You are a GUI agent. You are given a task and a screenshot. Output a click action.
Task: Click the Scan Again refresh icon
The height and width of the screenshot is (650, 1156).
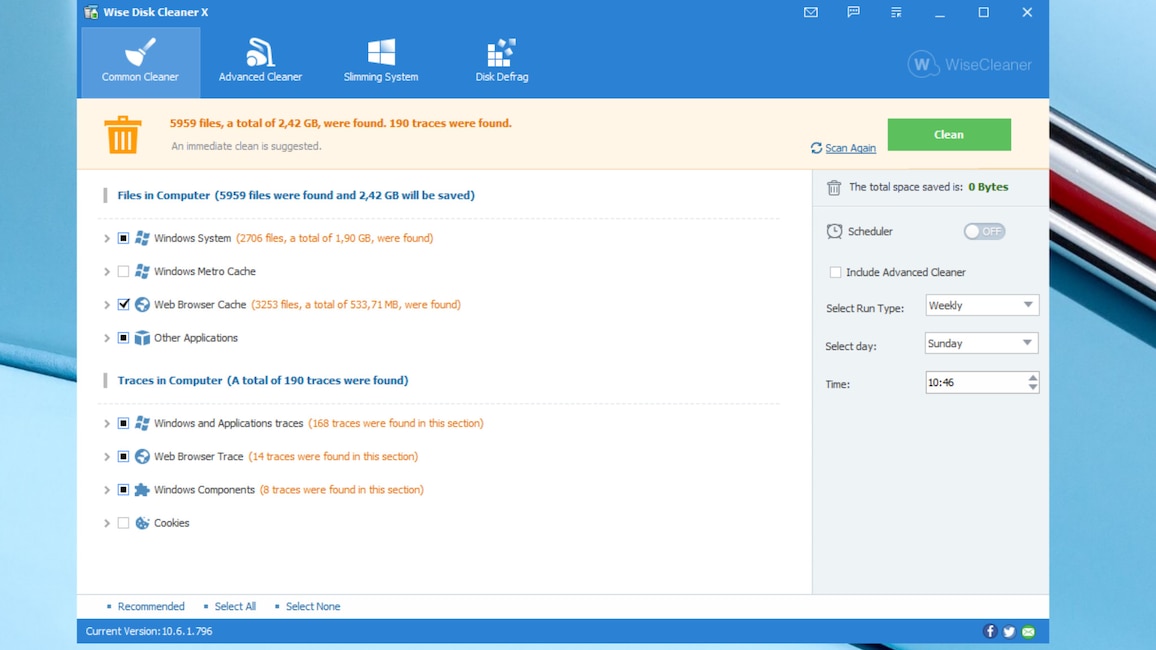pyautogui.click(x=816, y=148)
